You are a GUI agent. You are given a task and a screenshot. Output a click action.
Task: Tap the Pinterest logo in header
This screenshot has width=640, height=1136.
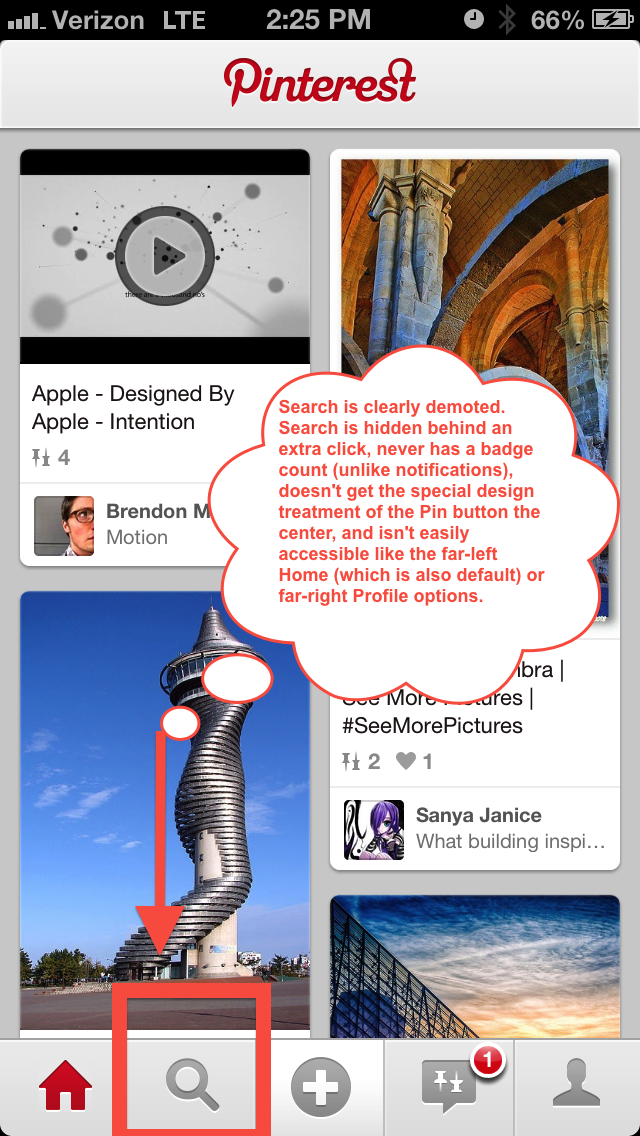(x=320, y=82)
